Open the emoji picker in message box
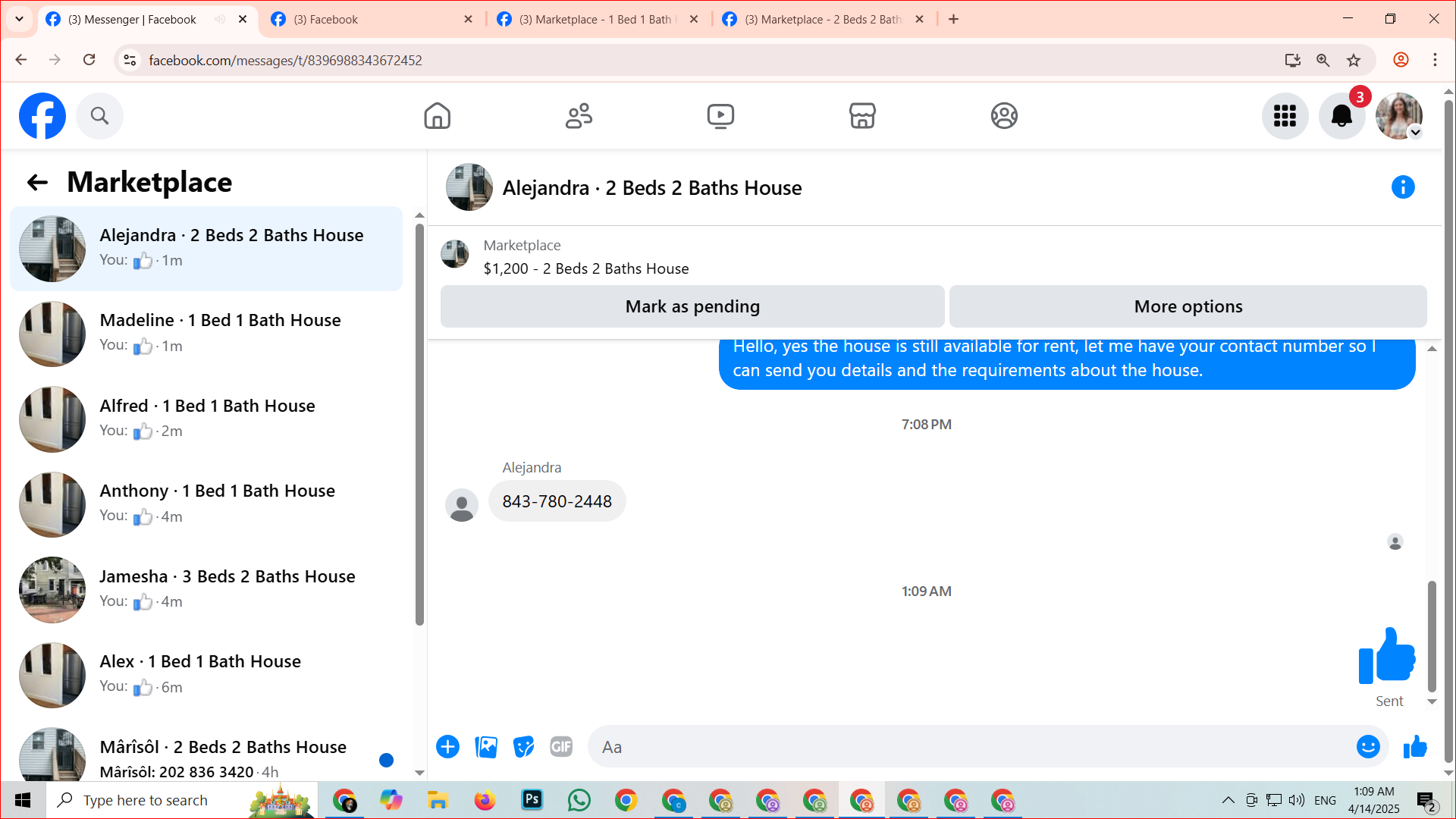The width and height of the screenshot is (1456, 819). [x=1368, y=747]
